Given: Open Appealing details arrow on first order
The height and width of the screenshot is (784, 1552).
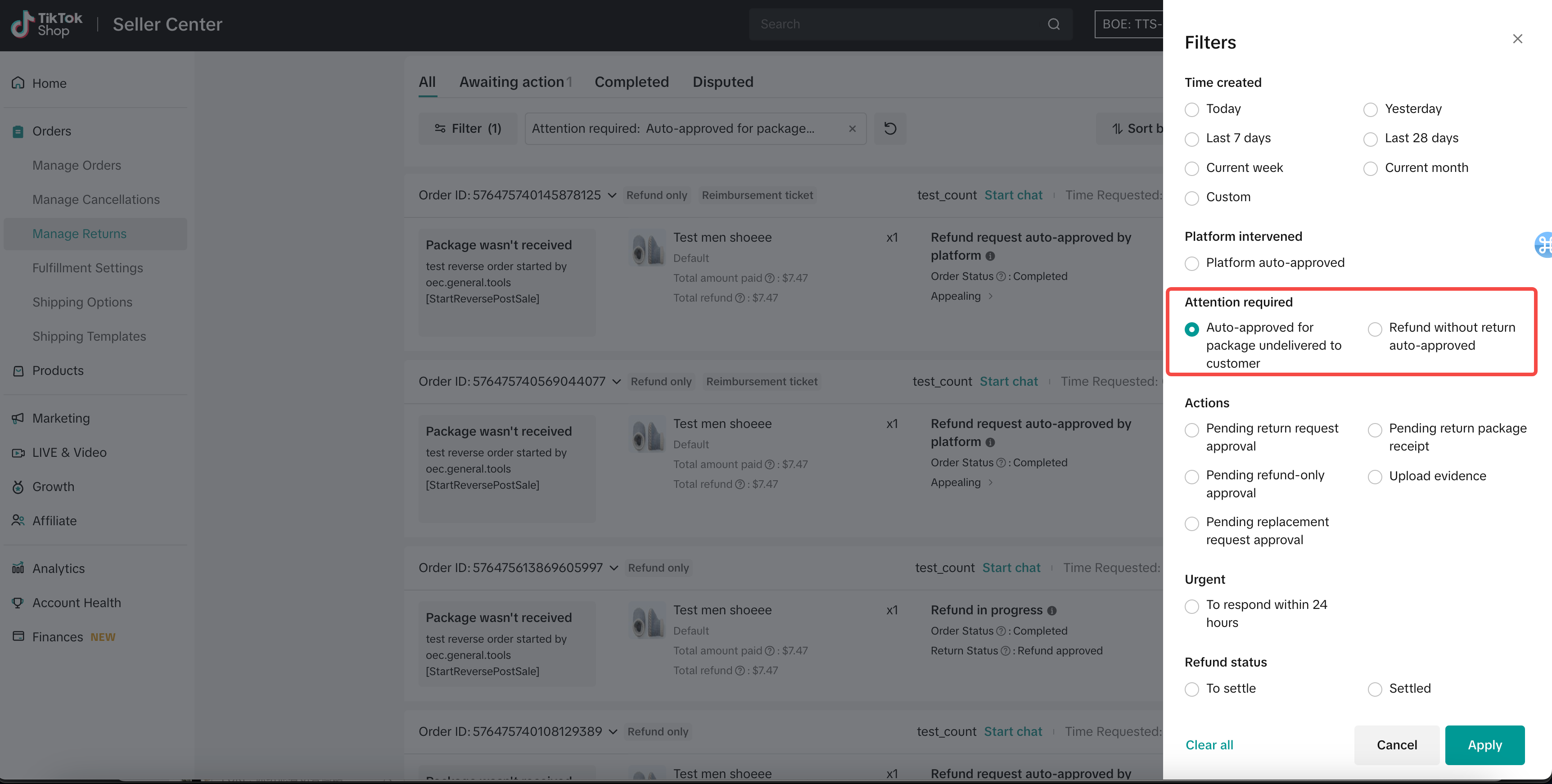Looking at the screenshot, I should tap(991, 296).
